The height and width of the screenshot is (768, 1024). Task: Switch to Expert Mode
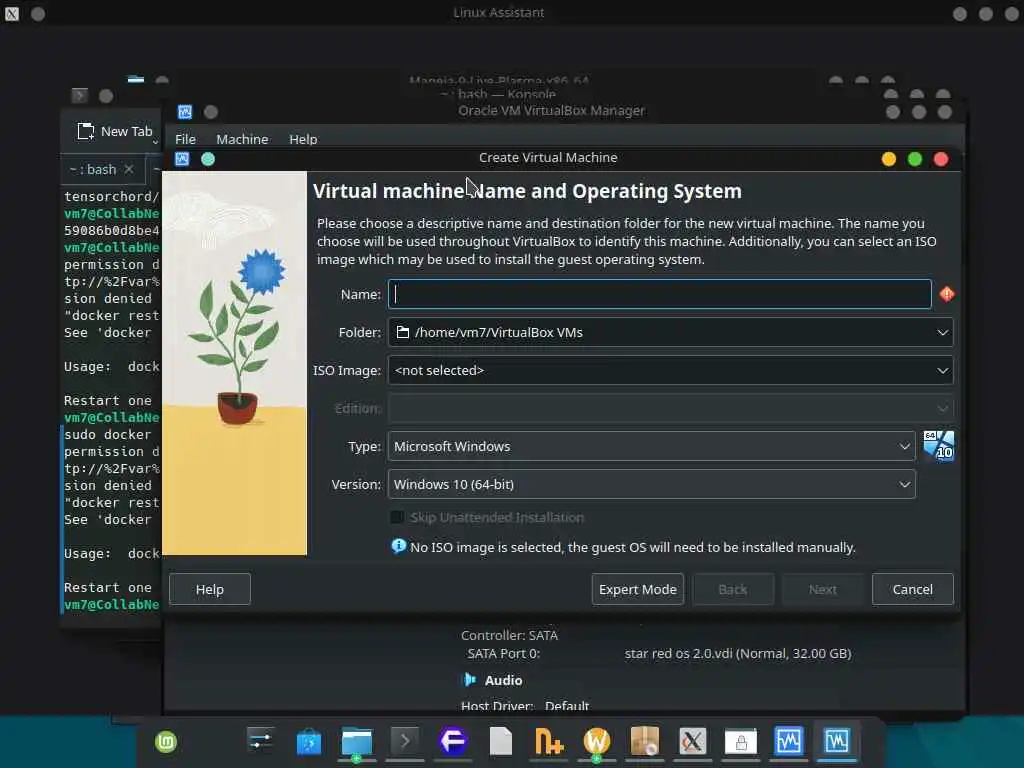(x=637, y=589)
